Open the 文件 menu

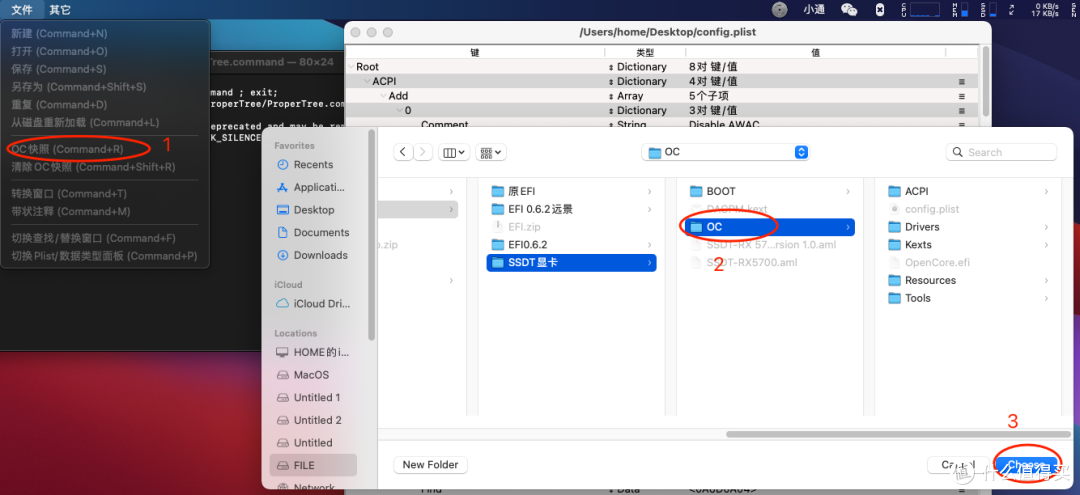pos(22,10)
